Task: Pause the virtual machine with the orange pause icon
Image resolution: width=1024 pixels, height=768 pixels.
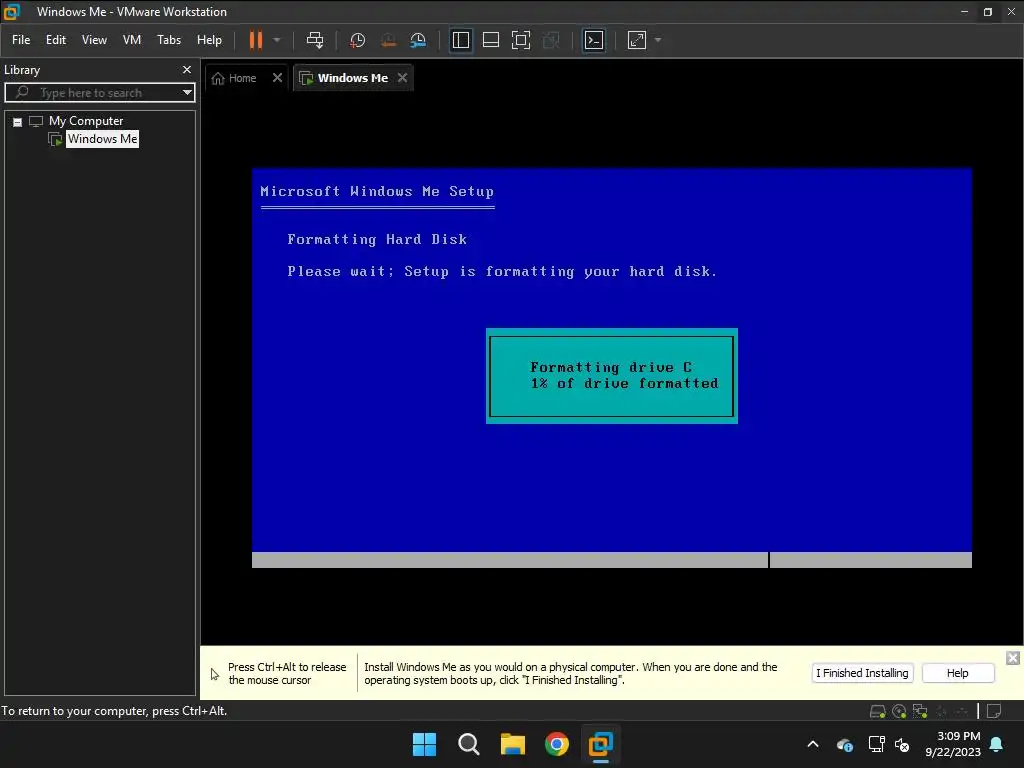Action: 255,40
